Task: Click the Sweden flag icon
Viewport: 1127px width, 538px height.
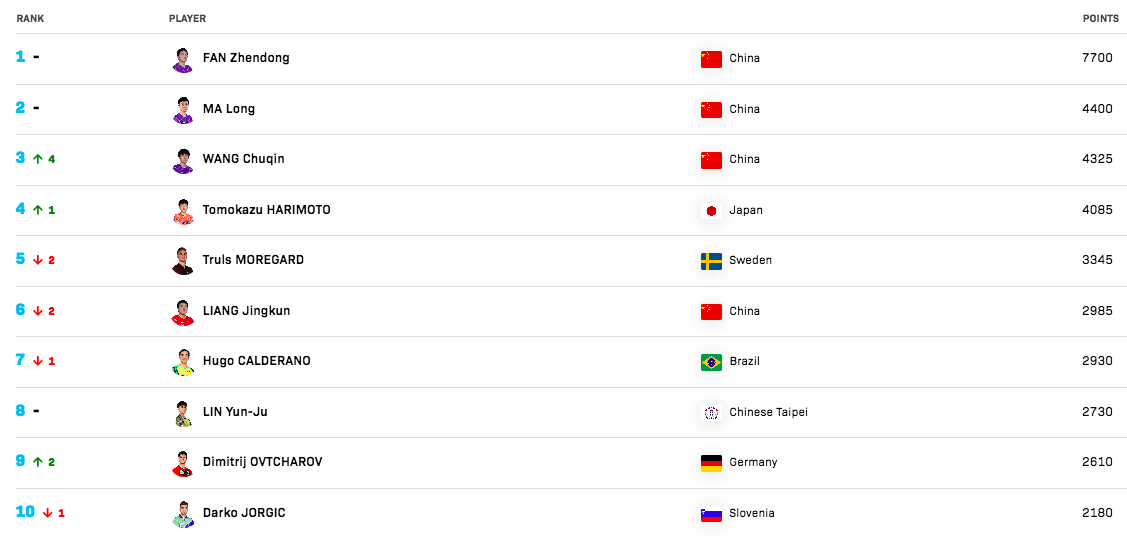Action: pyautogui.click(x=711, y=261)
